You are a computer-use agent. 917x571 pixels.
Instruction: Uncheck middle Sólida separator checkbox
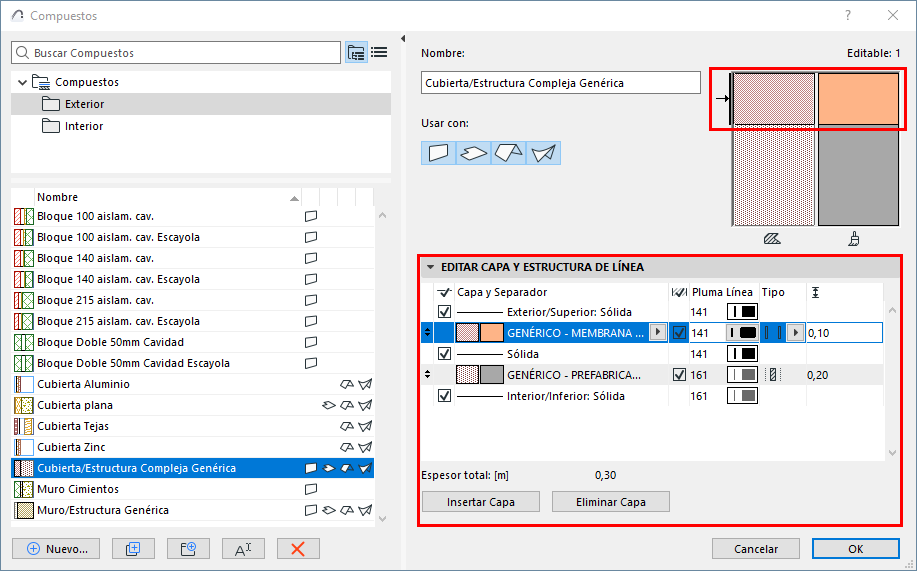[444, 354]
